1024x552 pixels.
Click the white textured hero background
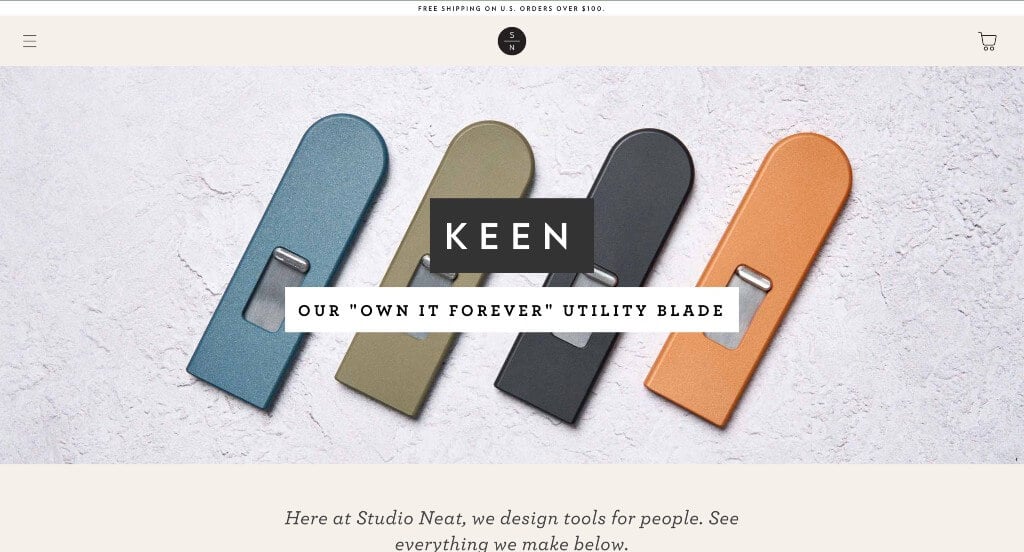pyautogui.click(x=98, y=196)
